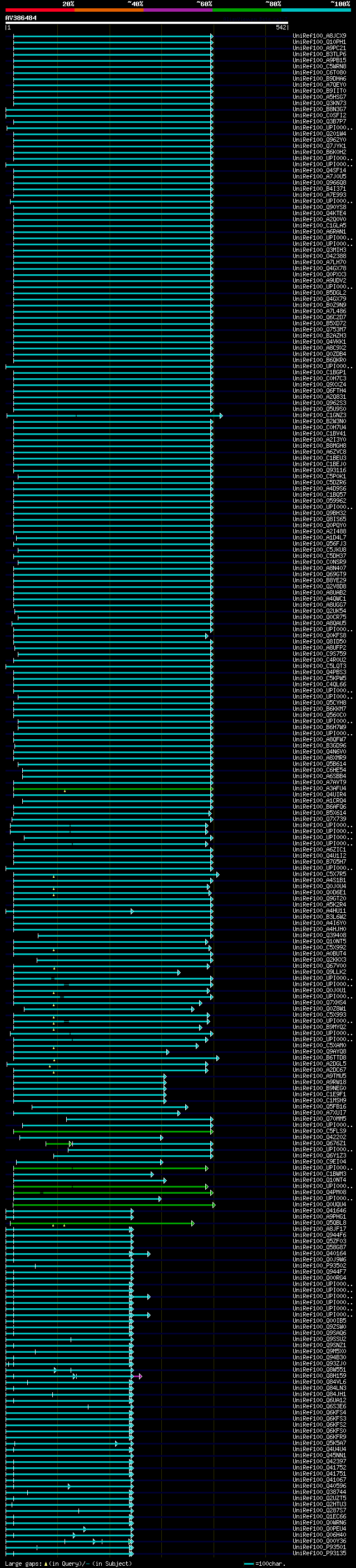
Task: Click the green Q0UQU4 alignment bar
Action: [115, 1205]
